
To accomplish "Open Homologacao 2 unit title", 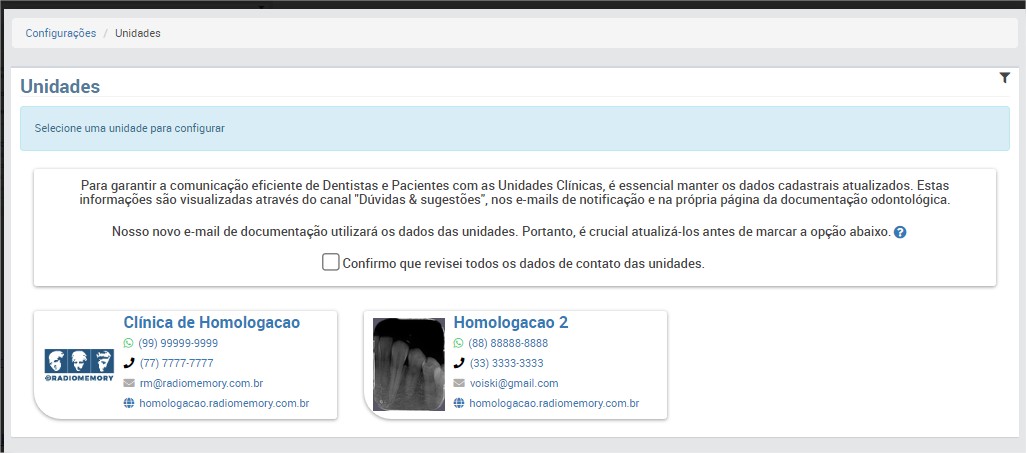I will 511,322.
